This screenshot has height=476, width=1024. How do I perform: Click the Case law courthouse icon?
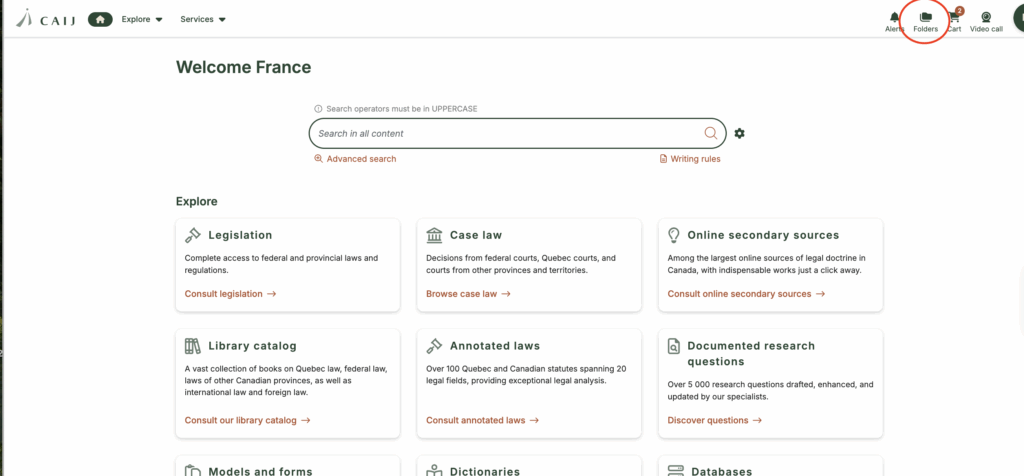pyautogui.click(x=434, y=235)
